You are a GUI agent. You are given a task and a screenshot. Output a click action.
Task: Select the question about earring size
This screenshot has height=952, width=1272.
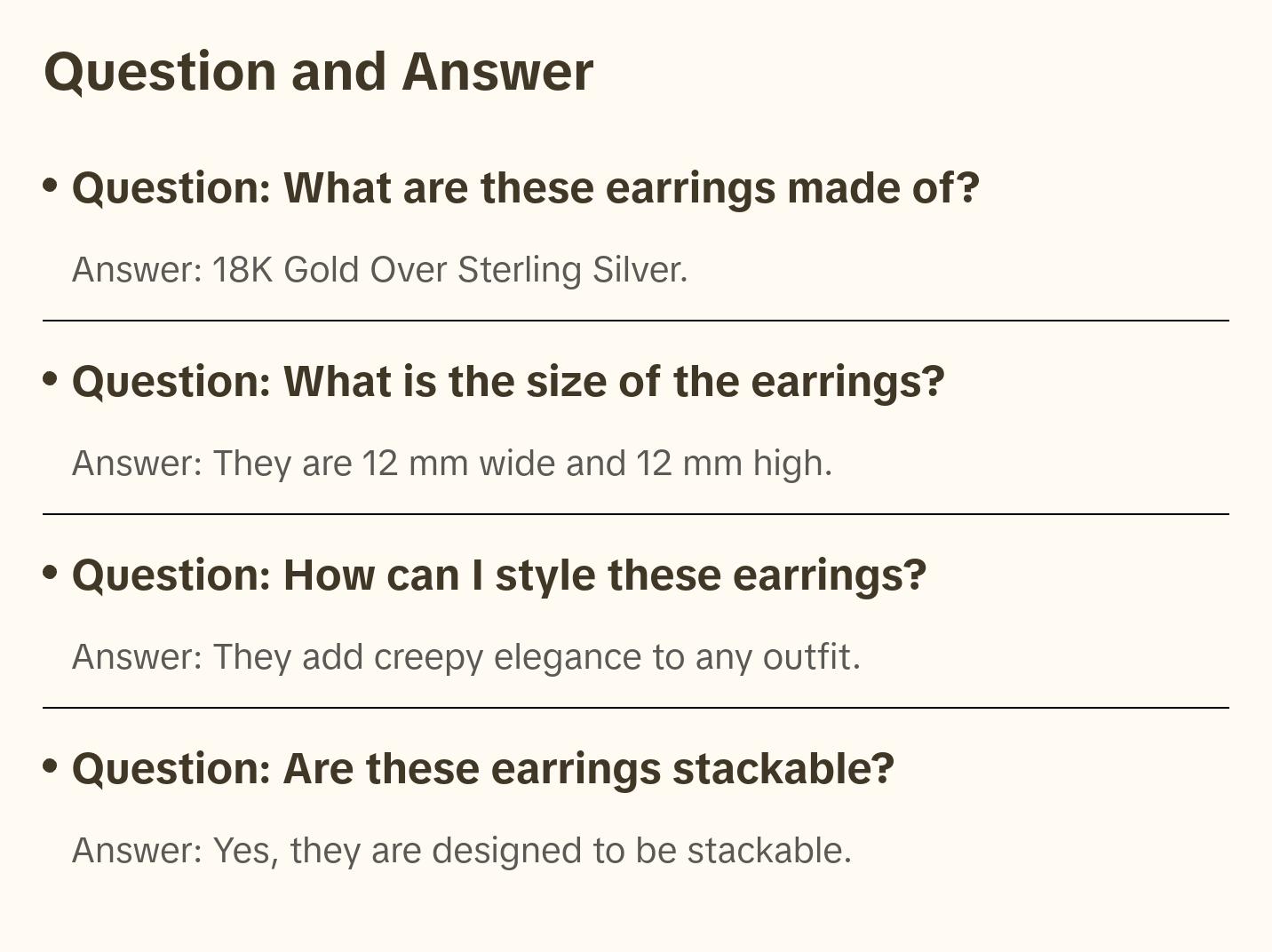[508, 382]
